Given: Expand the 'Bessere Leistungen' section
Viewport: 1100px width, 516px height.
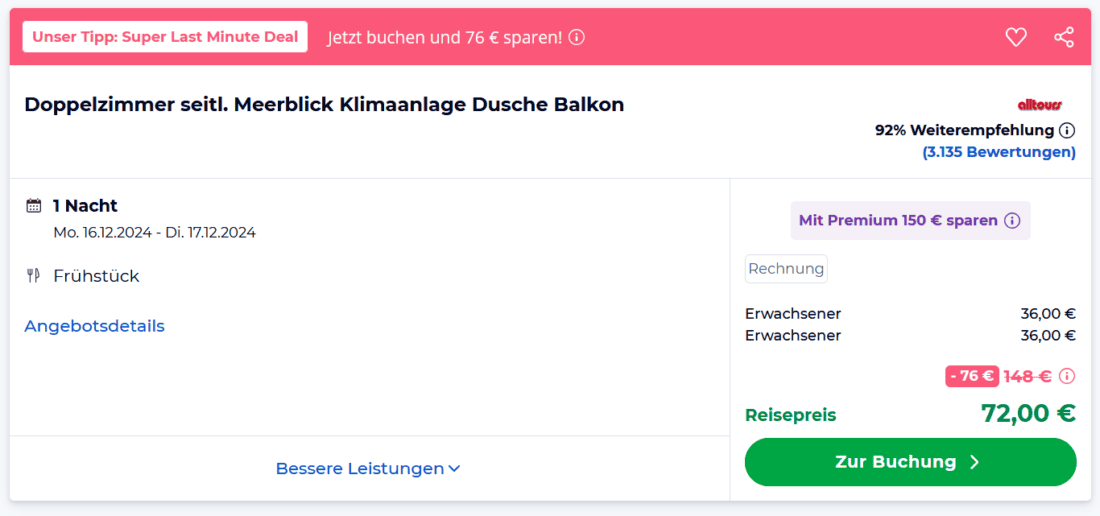Looking at the screenshot, I should coord(368,468).
